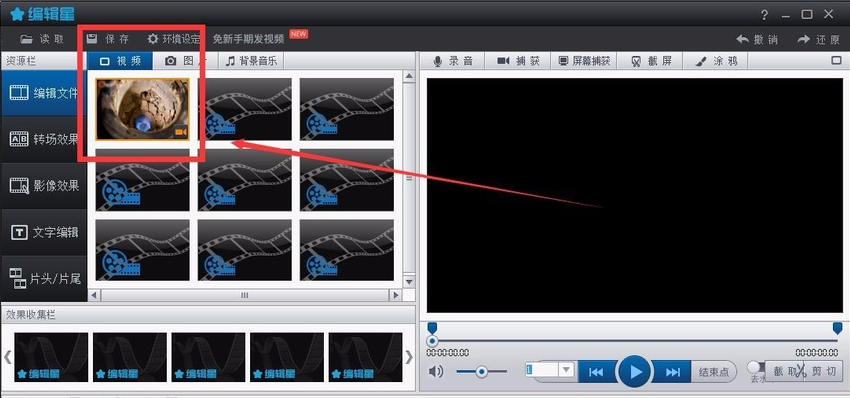The height and width of the screenshot is (398, 850).
Task: Select 文字编辑 in the sidebar
Action: 43,233
